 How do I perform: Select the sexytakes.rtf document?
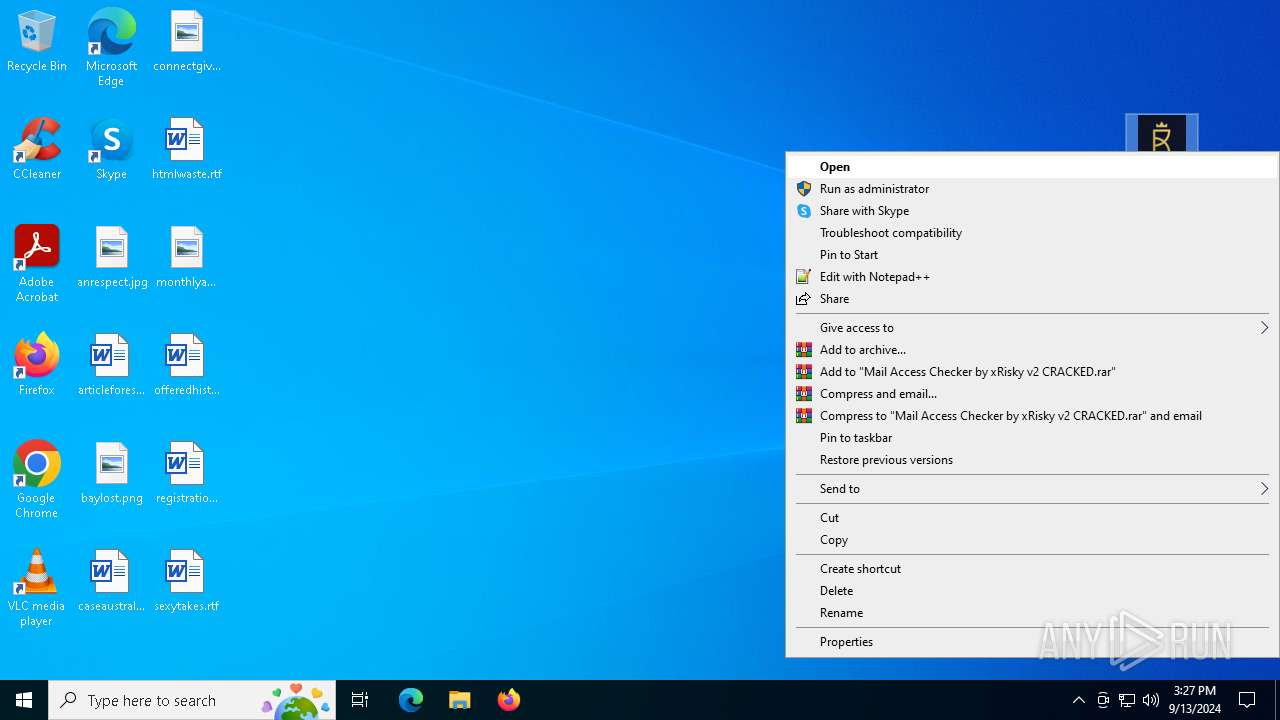(x=187, y=582)
